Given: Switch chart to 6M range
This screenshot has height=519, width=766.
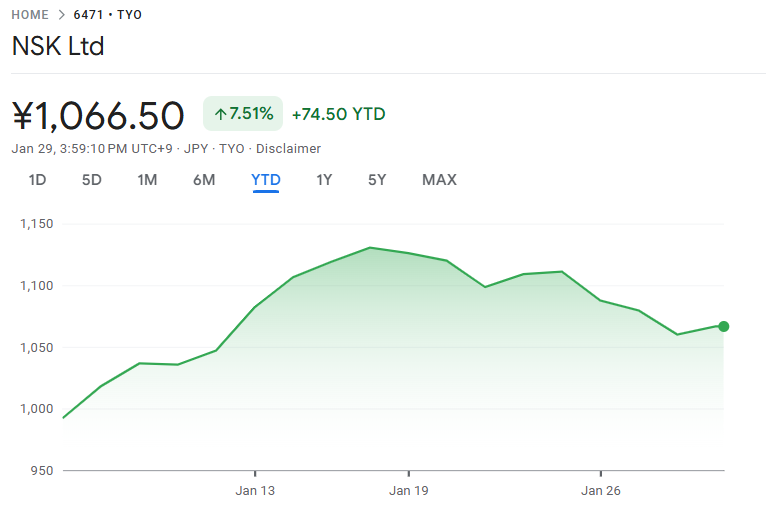Looking at the screenshot, I should [204, 180].
